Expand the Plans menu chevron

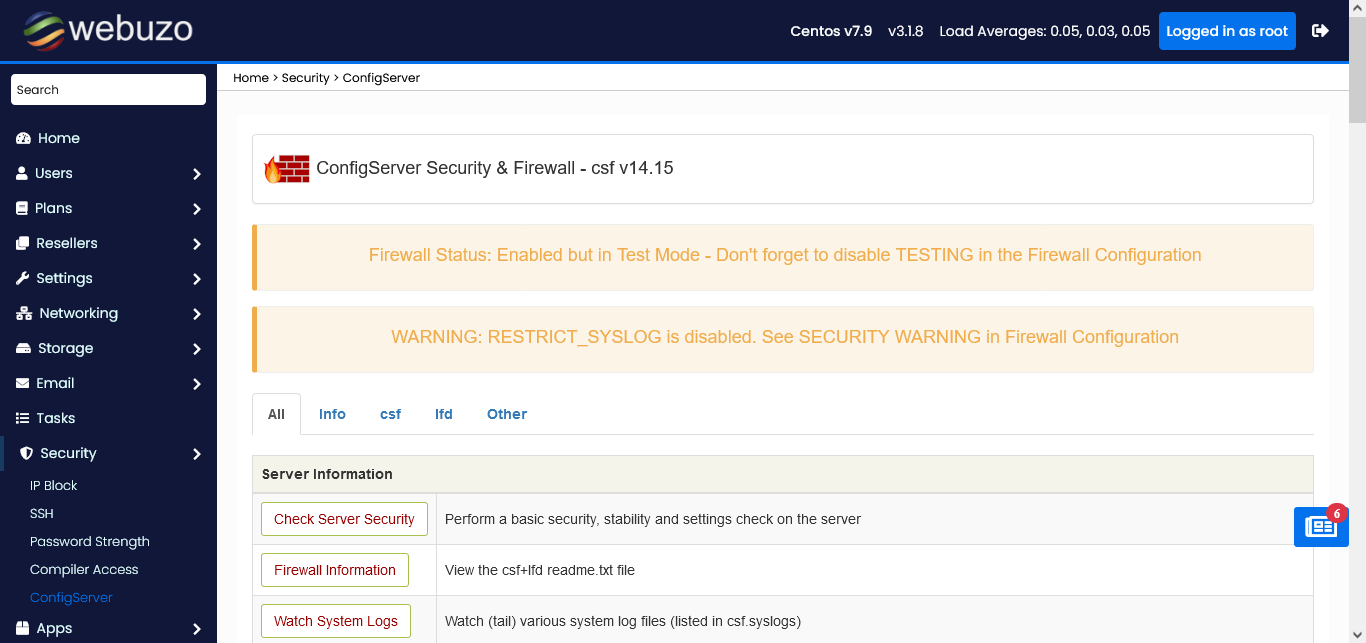click(196, 208)
